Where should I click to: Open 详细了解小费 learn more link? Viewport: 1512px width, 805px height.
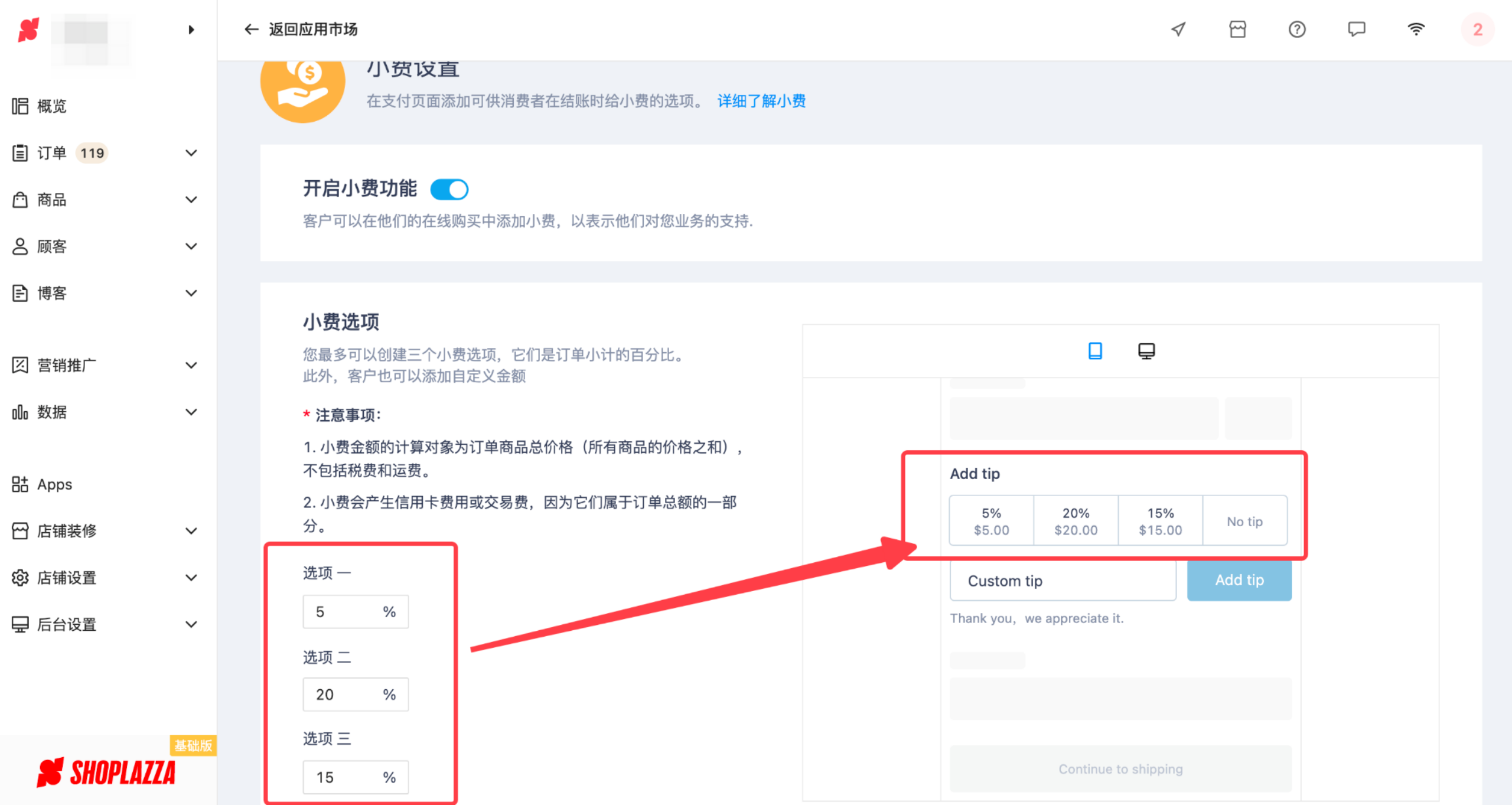(x=761, y=101)
